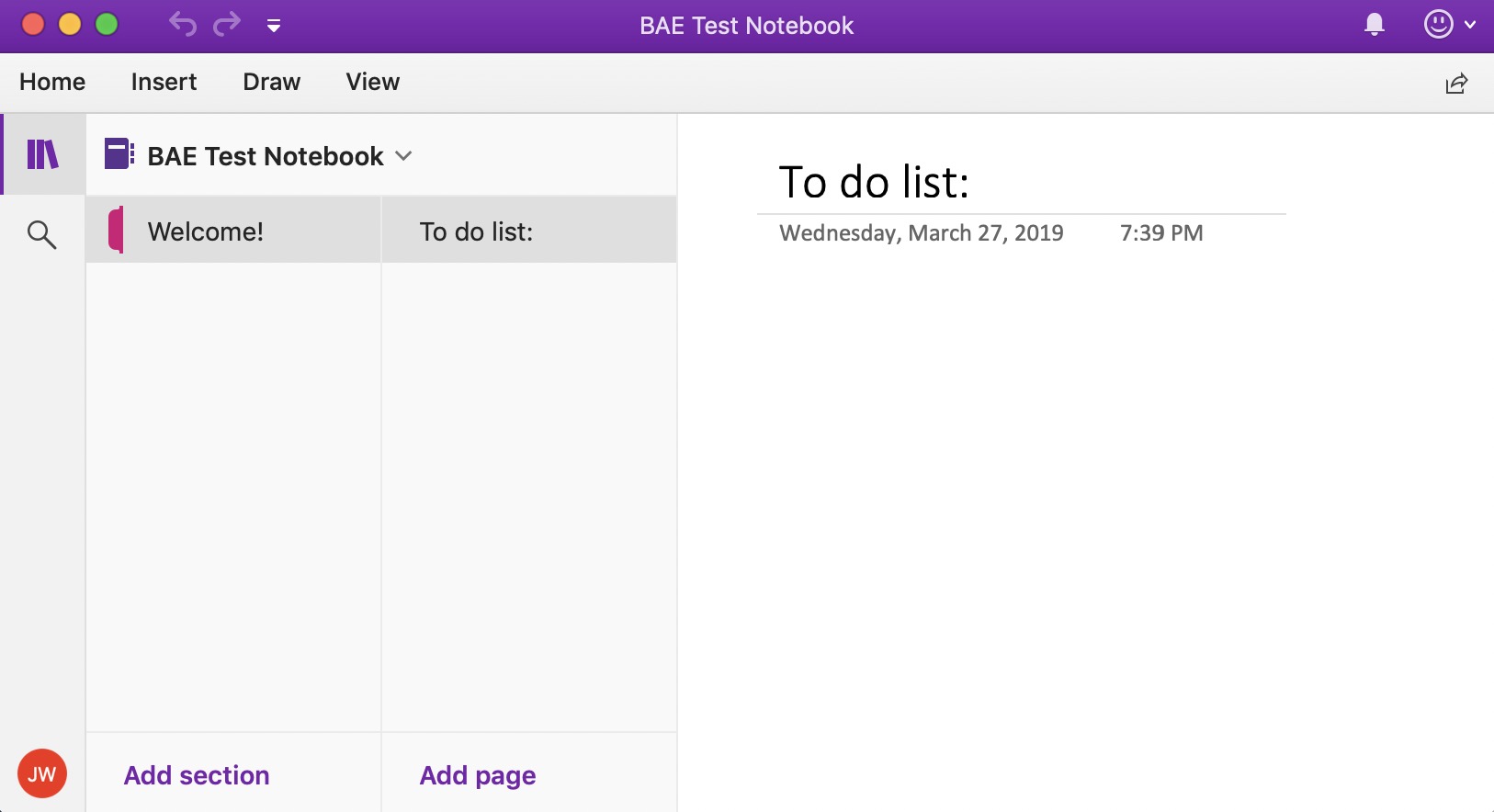Click the pink Welcome! section tab icon
This screenshot has height=812, width=1494.
pyautogui.click(x=116, y=230)
